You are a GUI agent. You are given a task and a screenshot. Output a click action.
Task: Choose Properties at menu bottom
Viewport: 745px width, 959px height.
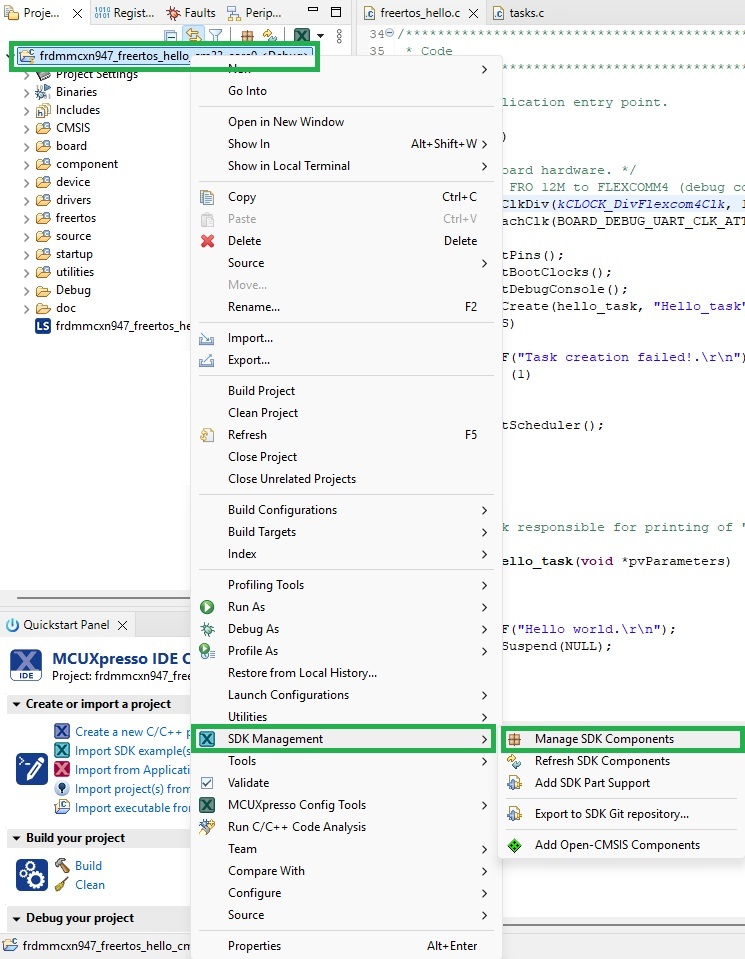254,946
